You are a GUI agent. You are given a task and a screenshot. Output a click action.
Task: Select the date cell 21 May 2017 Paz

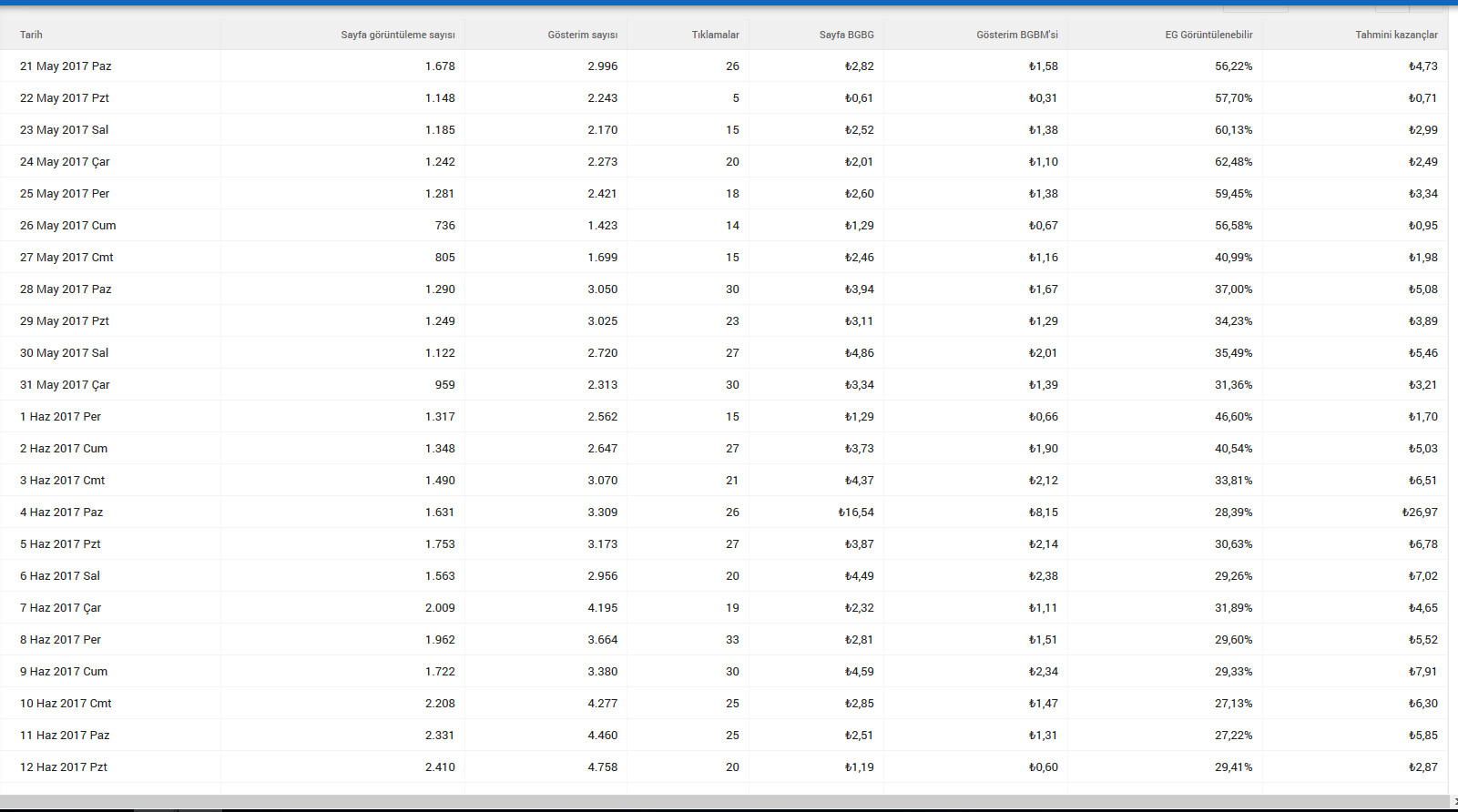click(66, 66)
